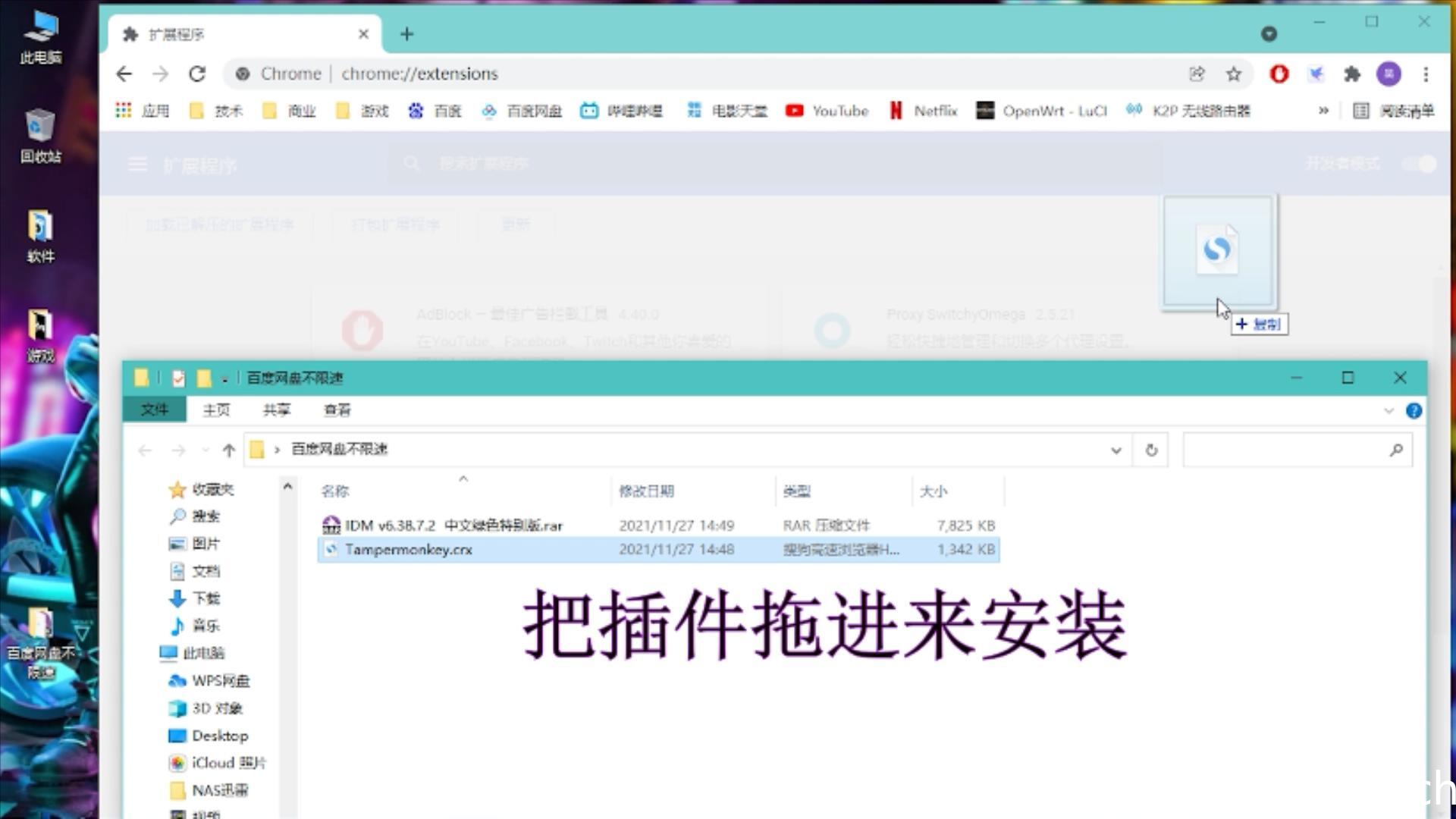
Task: Reload the Chrome extensions page
Action: coord(197,74)
